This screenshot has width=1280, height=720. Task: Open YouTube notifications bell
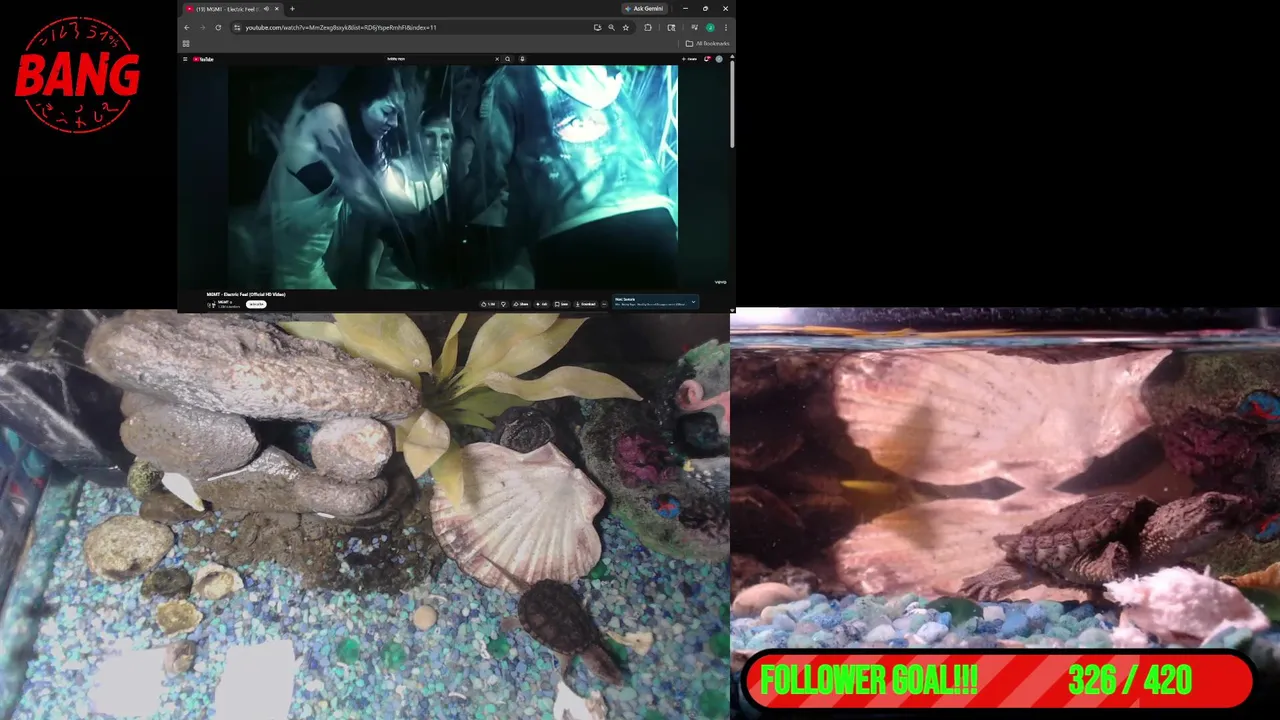click(707, 59)
